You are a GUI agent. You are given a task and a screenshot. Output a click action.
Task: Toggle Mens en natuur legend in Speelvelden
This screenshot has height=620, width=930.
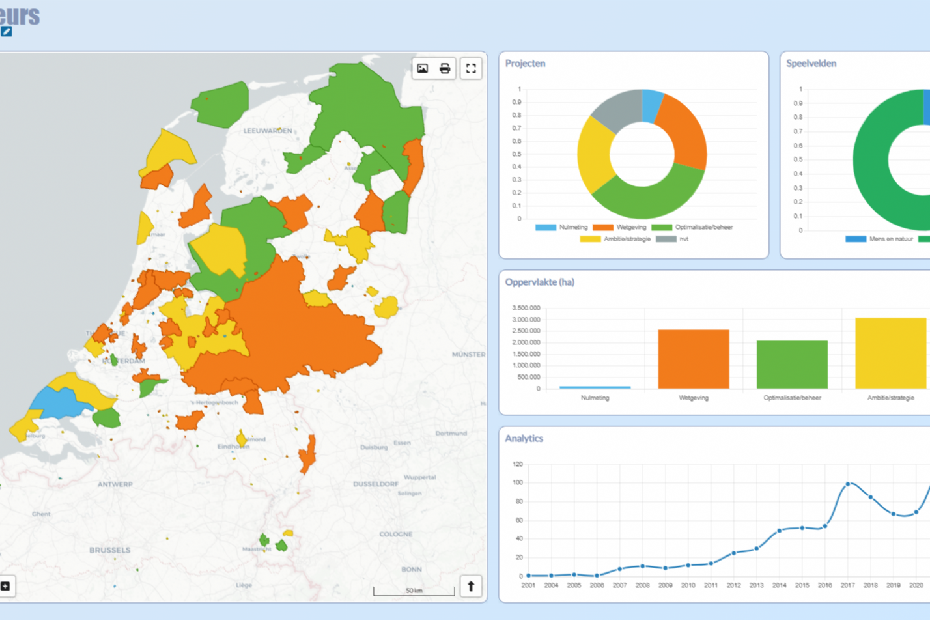(872, 238)
